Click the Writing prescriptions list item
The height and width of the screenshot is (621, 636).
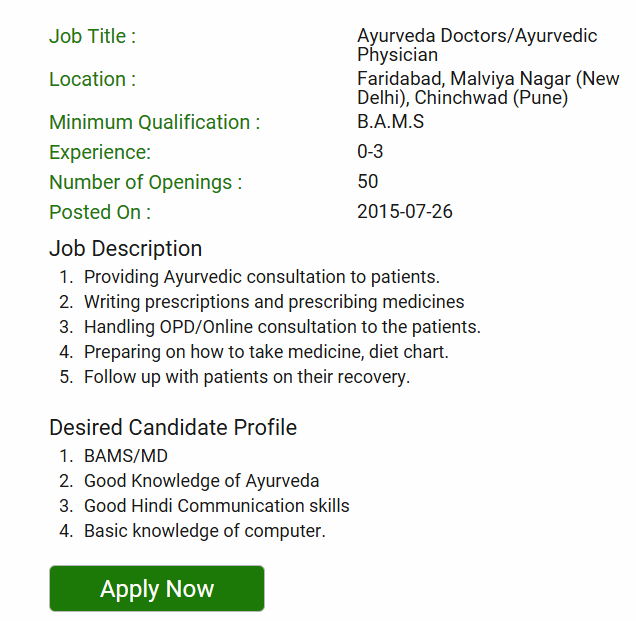[274, 301]
